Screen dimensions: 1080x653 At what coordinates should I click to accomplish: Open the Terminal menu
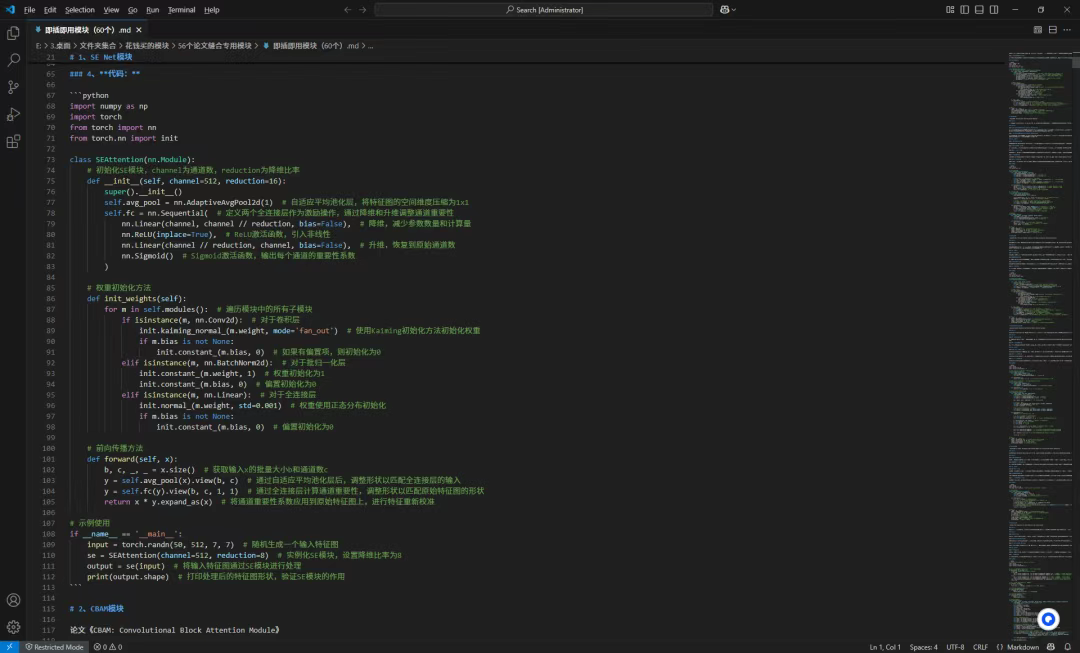coord(181,10)
